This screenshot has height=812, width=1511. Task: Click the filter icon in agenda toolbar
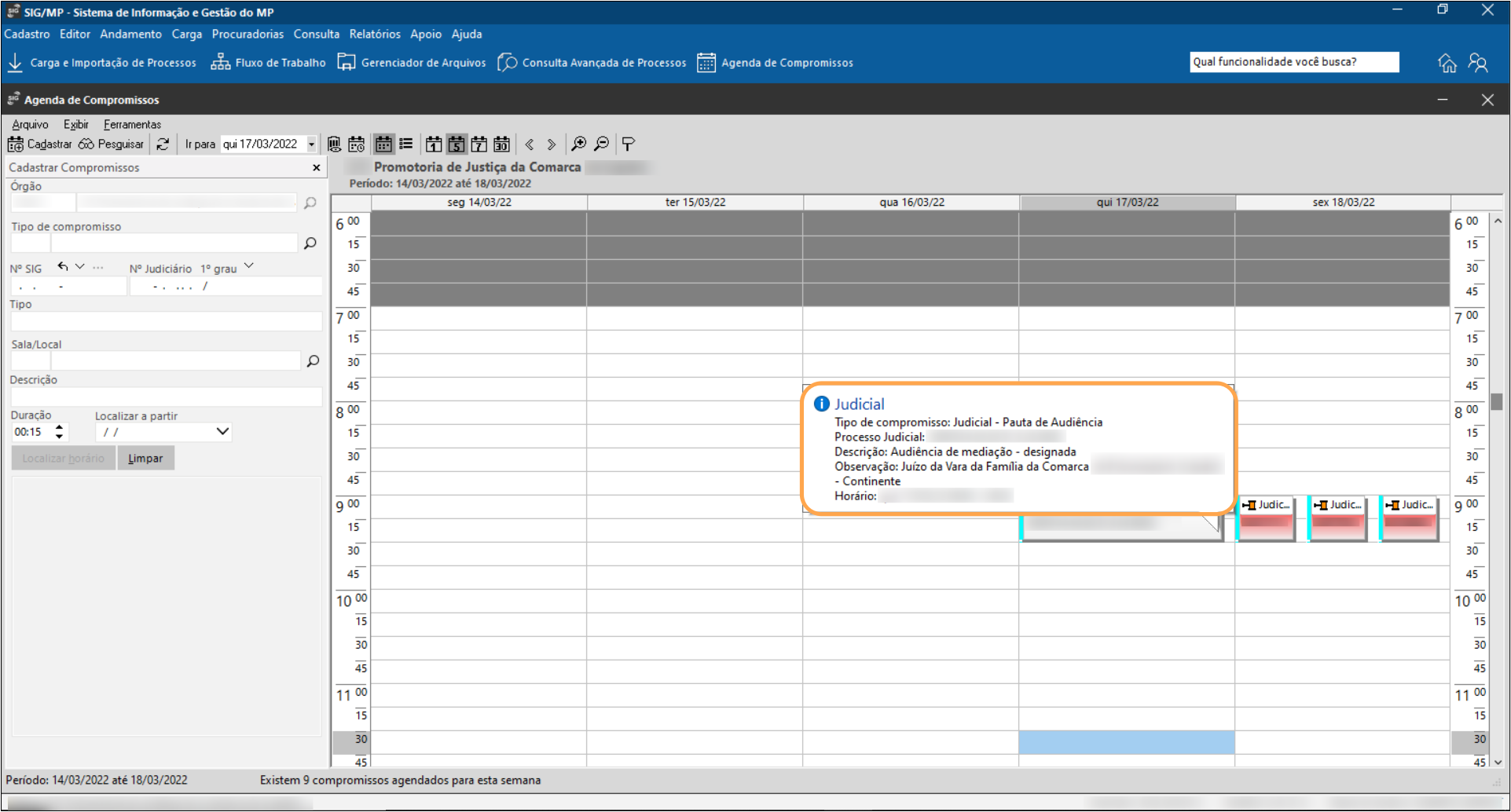[x=629, y=144]
